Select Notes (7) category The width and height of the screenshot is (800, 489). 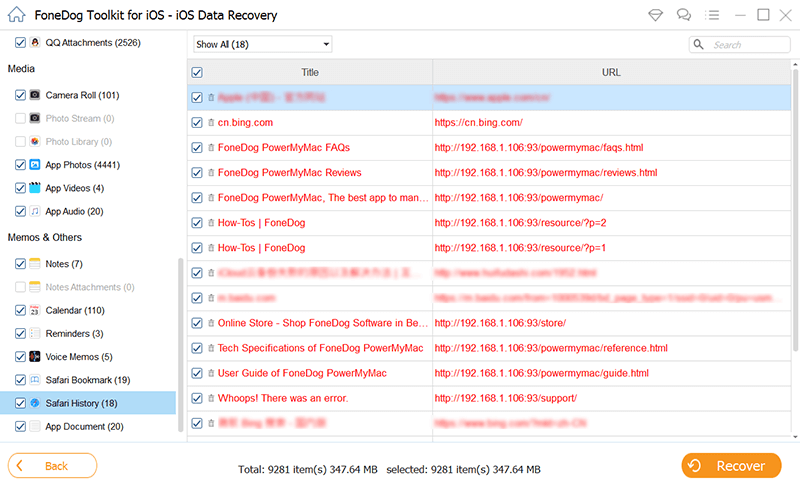64,263
